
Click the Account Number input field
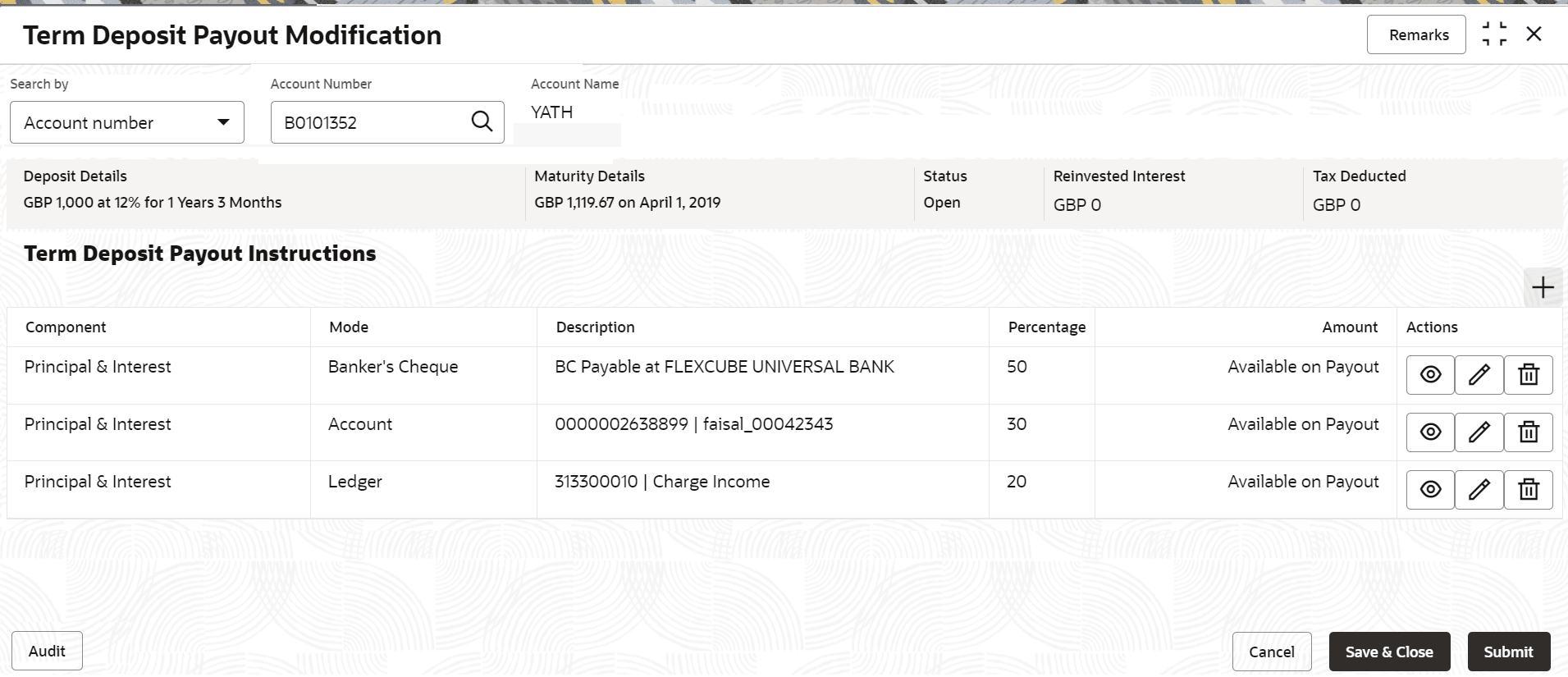coord(369,122)
